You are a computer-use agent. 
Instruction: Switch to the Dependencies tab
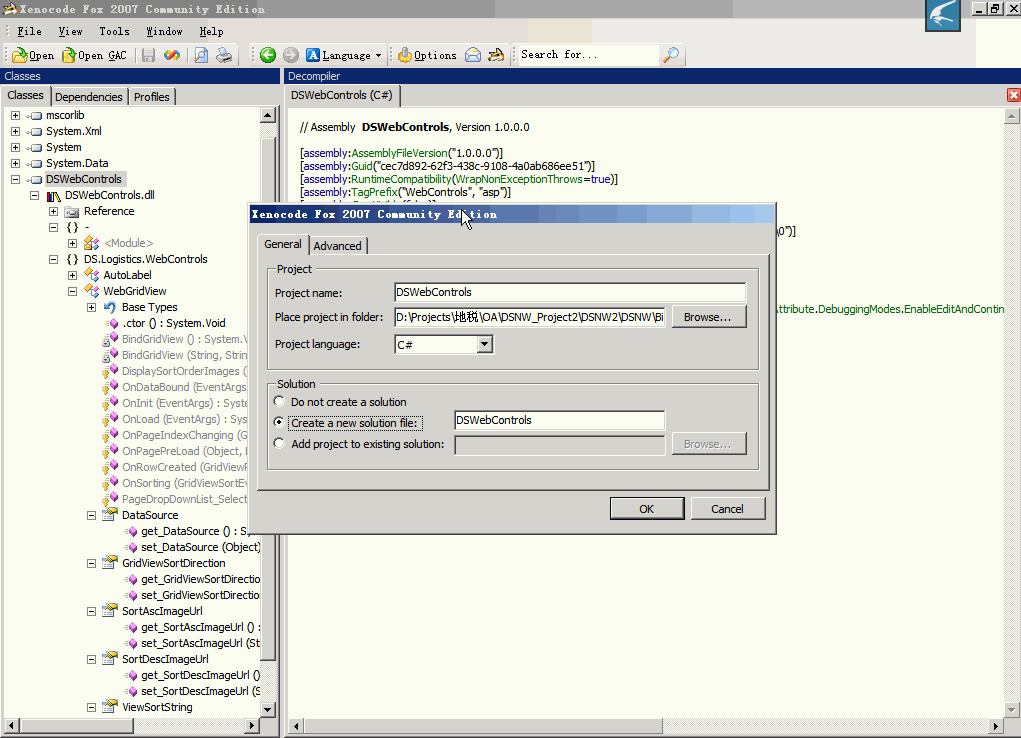point(89,97)
